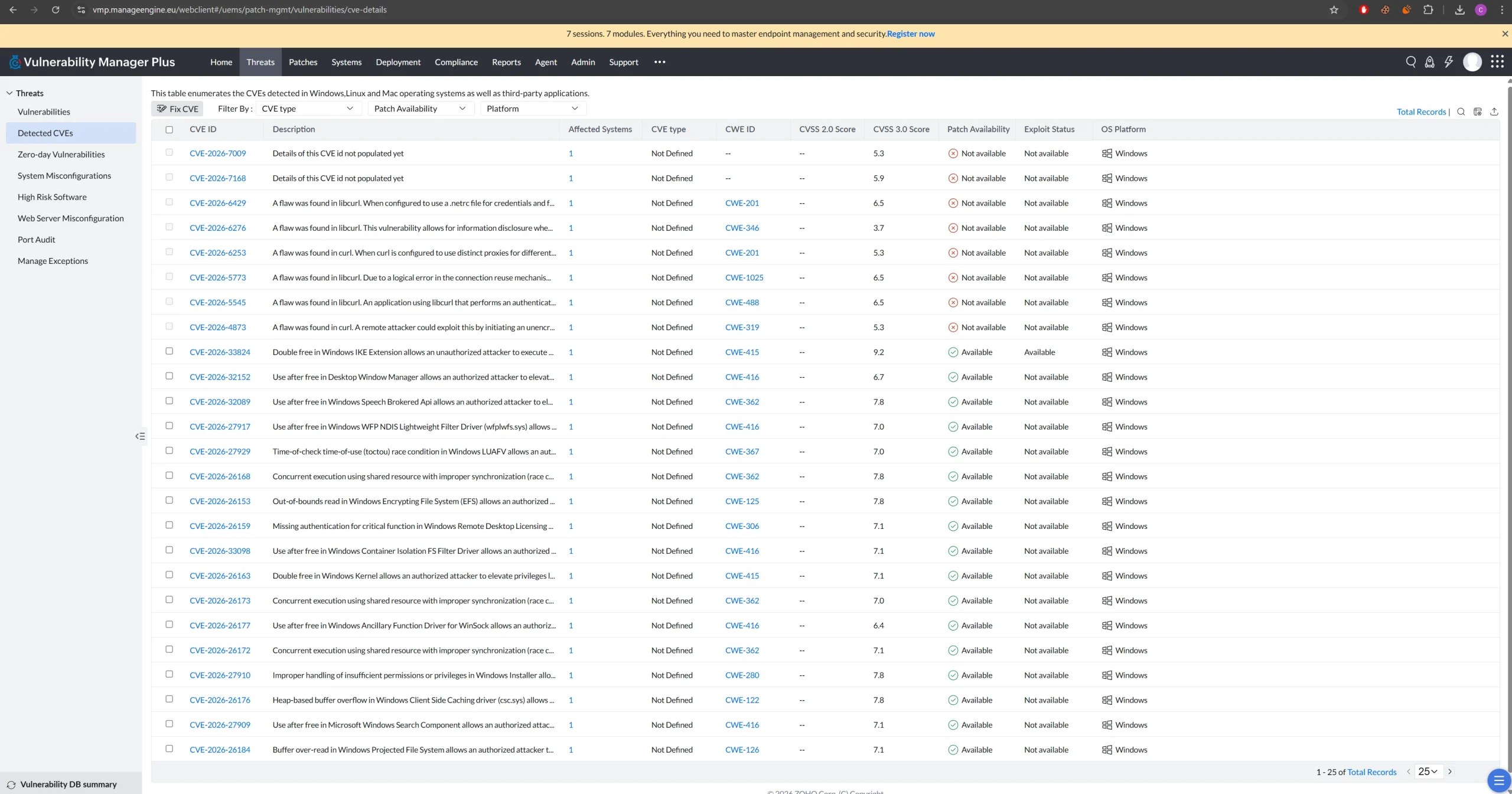Open the CVE type filter dropdown

pos(308,109)
